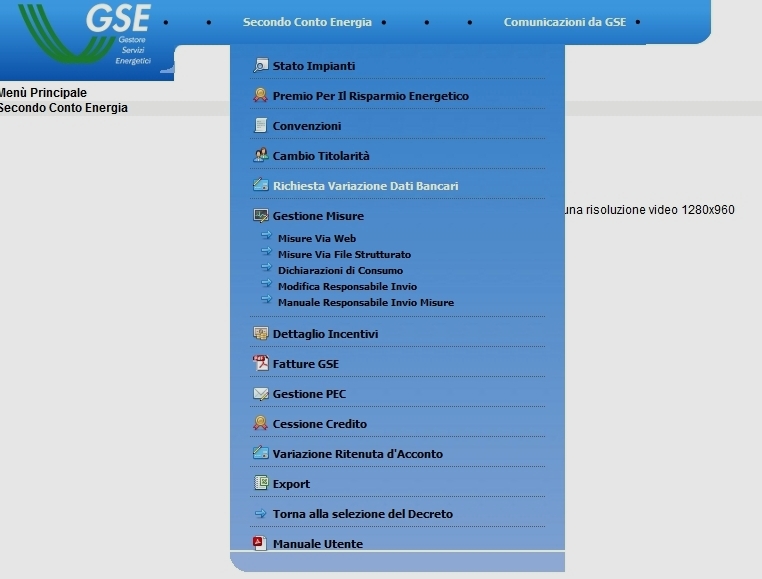Click the Gestione PEC envelope icon
Image resolution: width=762 pixels, height=579 pixels.
pyautogui.click(x=260, y=393)
